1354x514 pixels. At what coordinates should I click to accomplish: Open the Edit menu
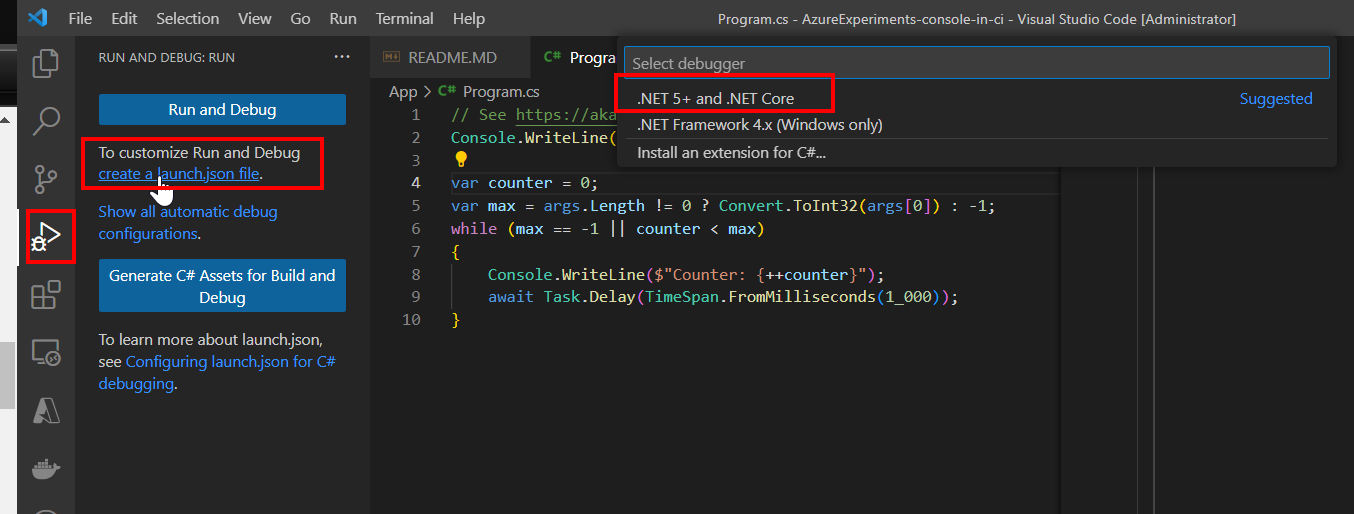[125, 18]
